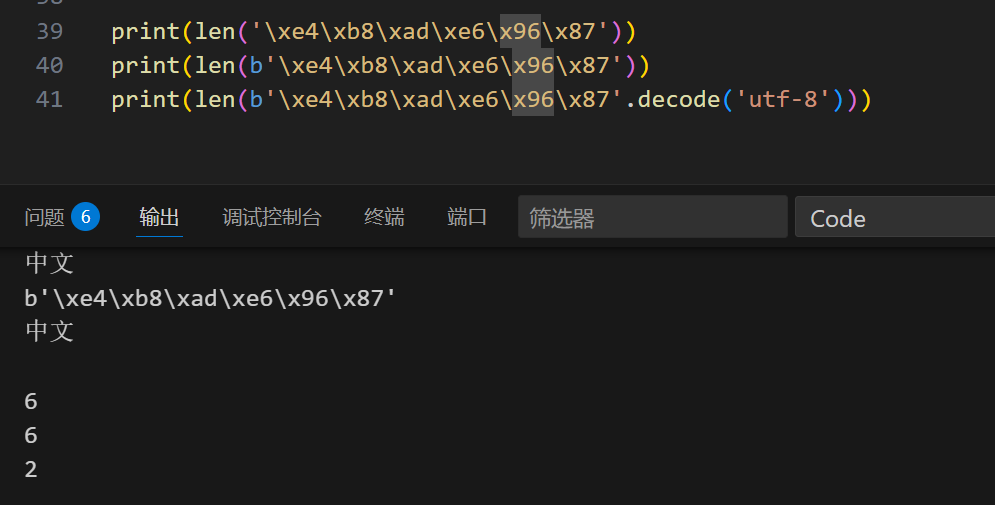
Task: Click the b'\xe4\xb8\xad...' output line
Action: [x=210, y=298]
